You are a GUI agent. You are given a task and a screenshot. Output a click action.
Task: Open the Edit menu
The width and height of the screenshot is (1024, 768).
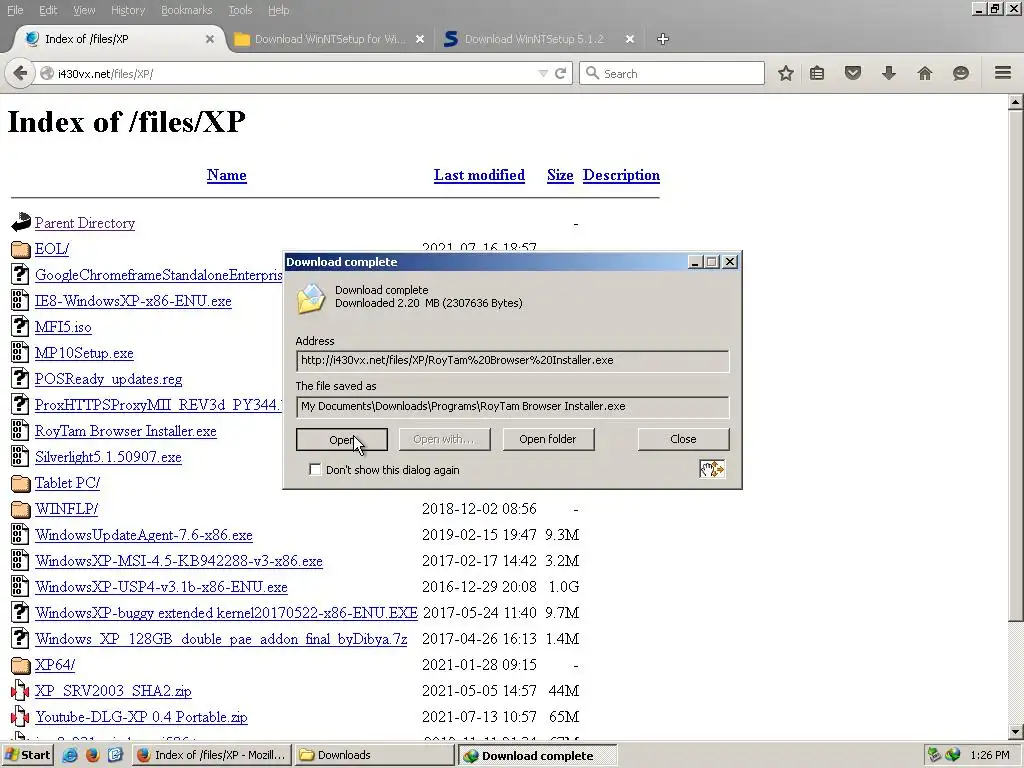48,10
